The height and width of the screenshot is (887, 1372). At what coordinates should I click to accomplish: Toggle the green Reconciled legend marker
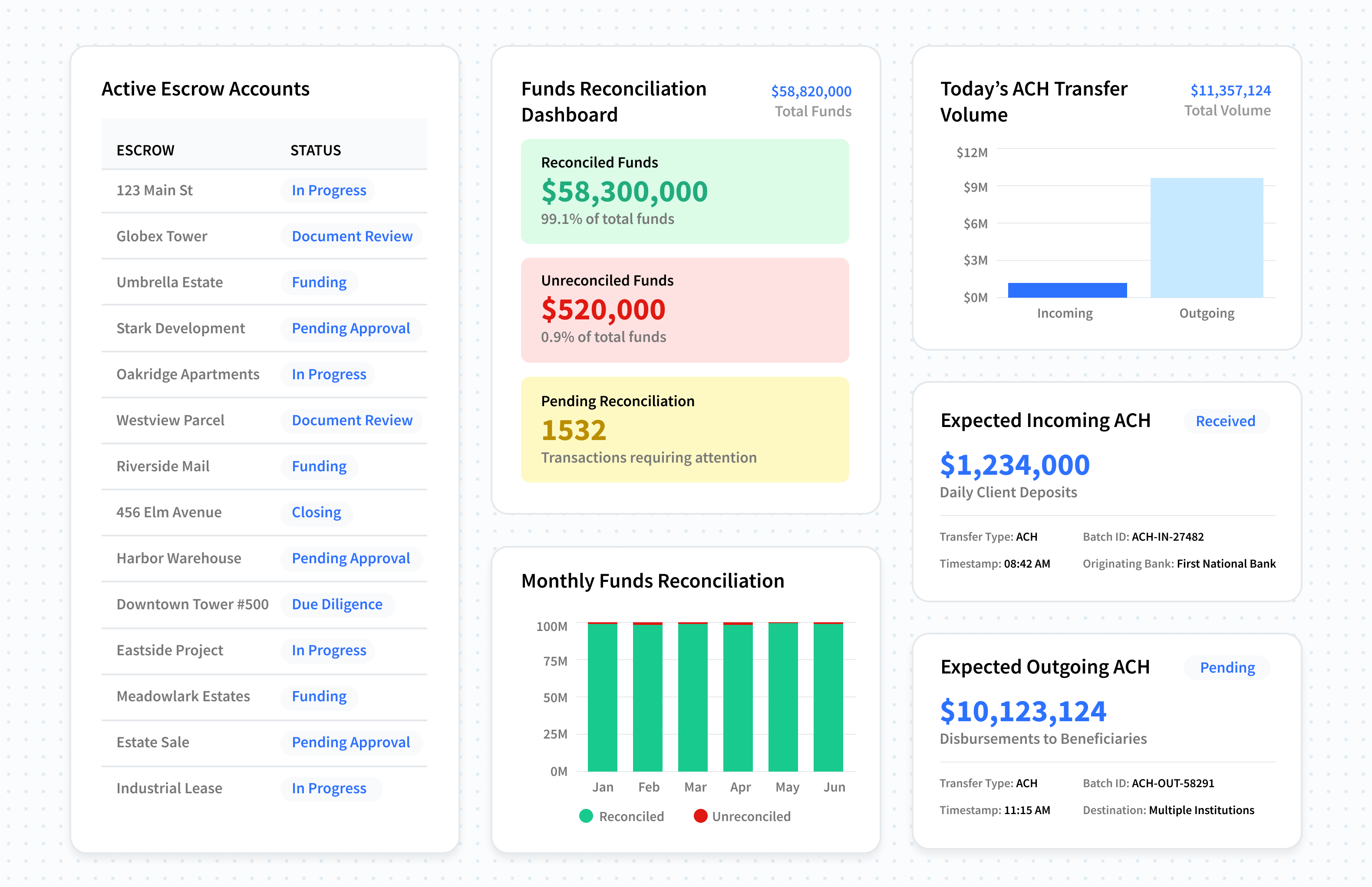[x=585, y=816]
